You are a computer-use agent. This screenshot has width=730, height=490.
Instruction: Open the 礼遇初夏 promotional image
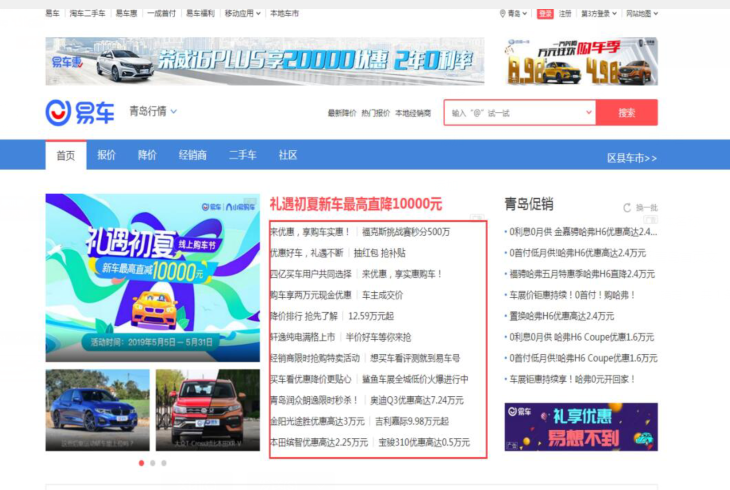153,278
